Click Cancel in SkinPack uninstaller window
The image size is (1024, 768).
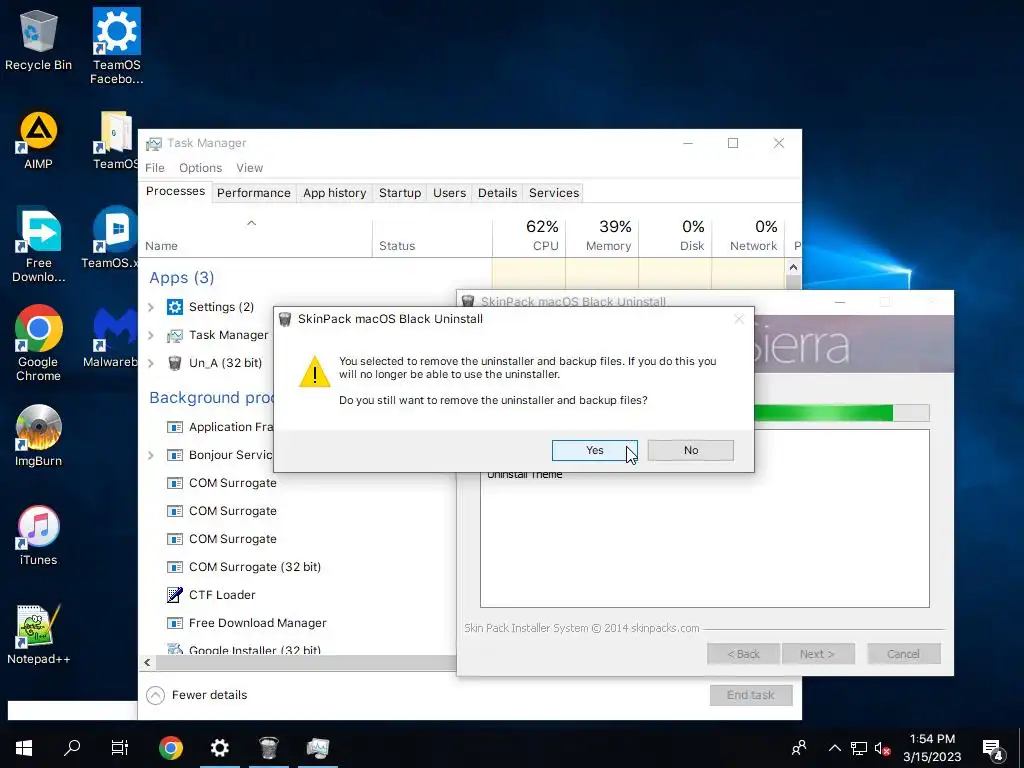(x=903, y=654)
